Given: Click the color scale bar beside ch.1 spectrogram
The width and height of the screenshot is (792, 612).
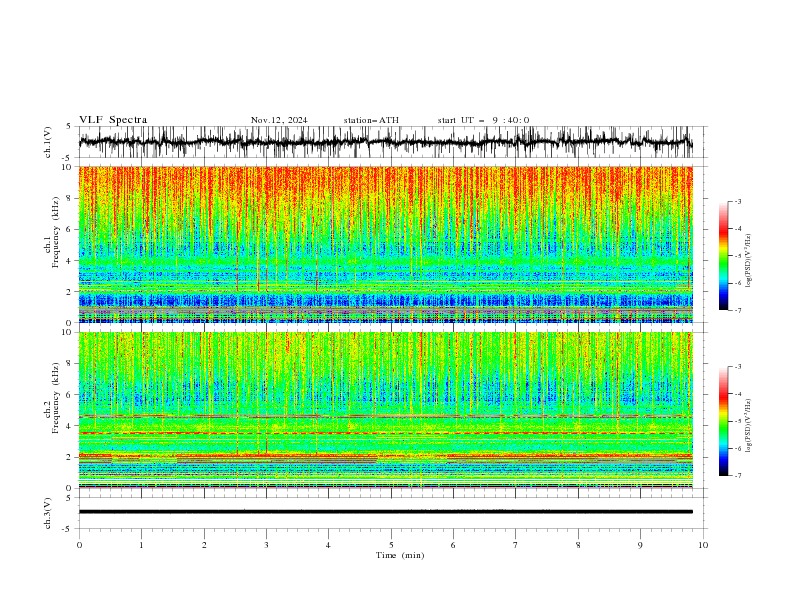Looking at the screenshot, I should [x=723, y=255].
